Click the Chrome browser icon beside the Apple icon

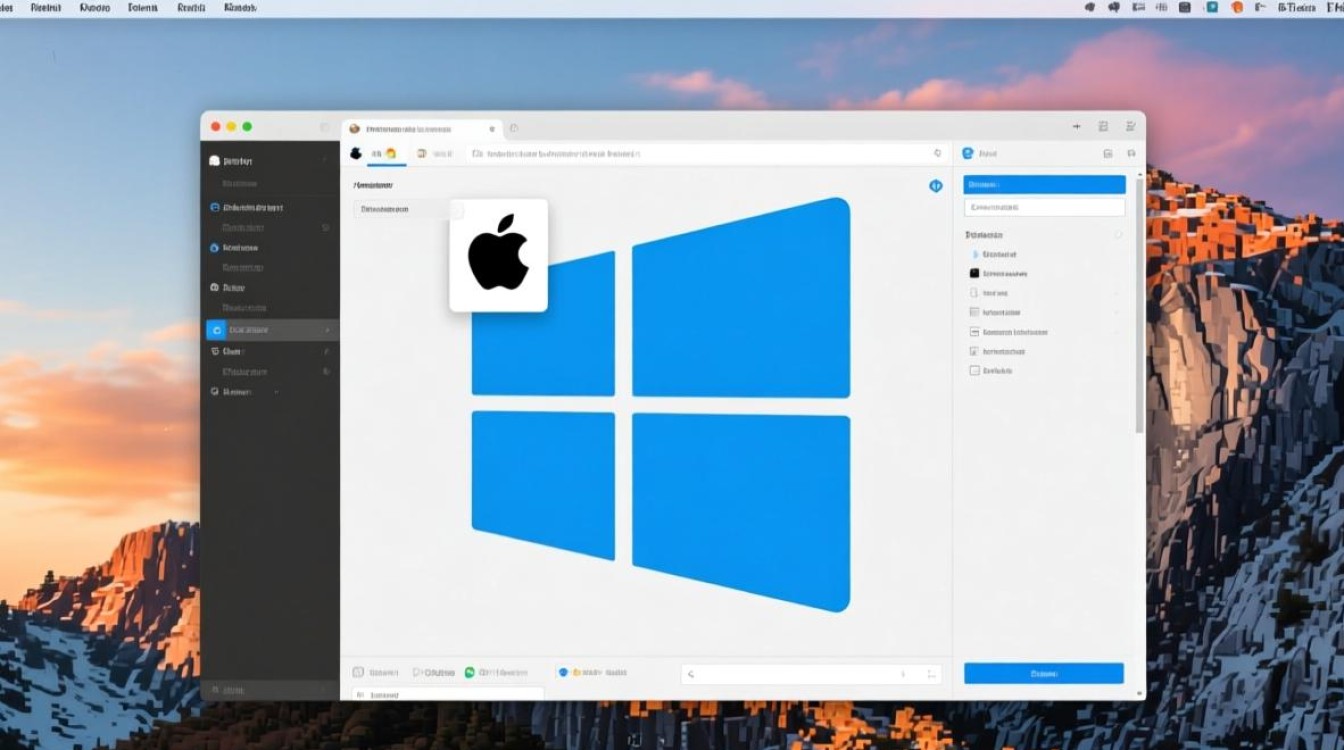pyautogui.click(x=390, y=153)
